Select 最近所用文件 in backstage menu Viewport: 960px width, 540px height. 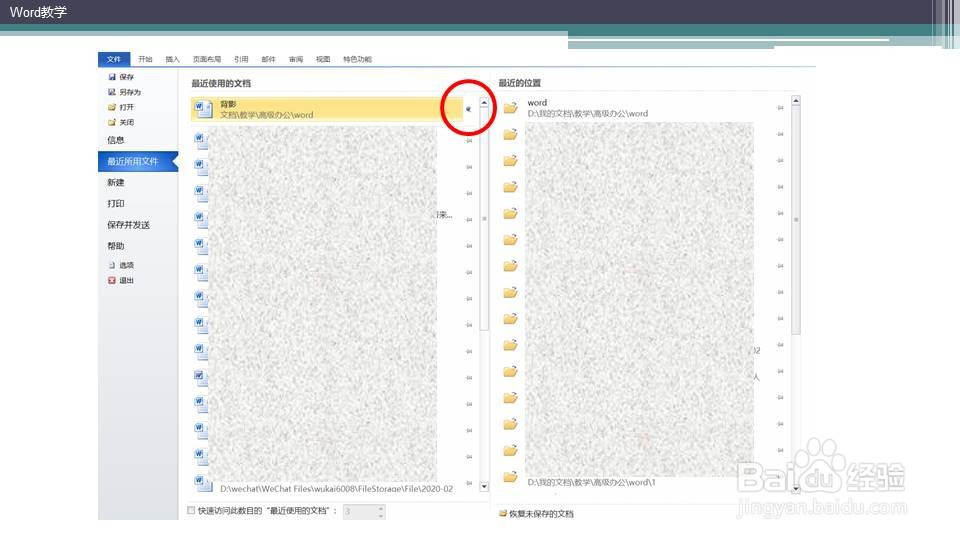coord(138,162)
